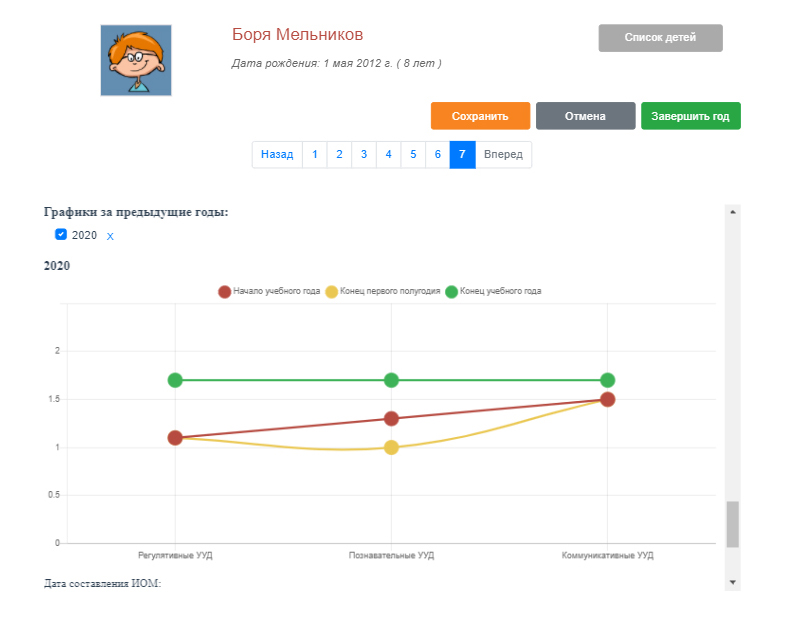Click the child's avatar picture
The height and width of the screenshot is (625, 785).
pos(136,61)
